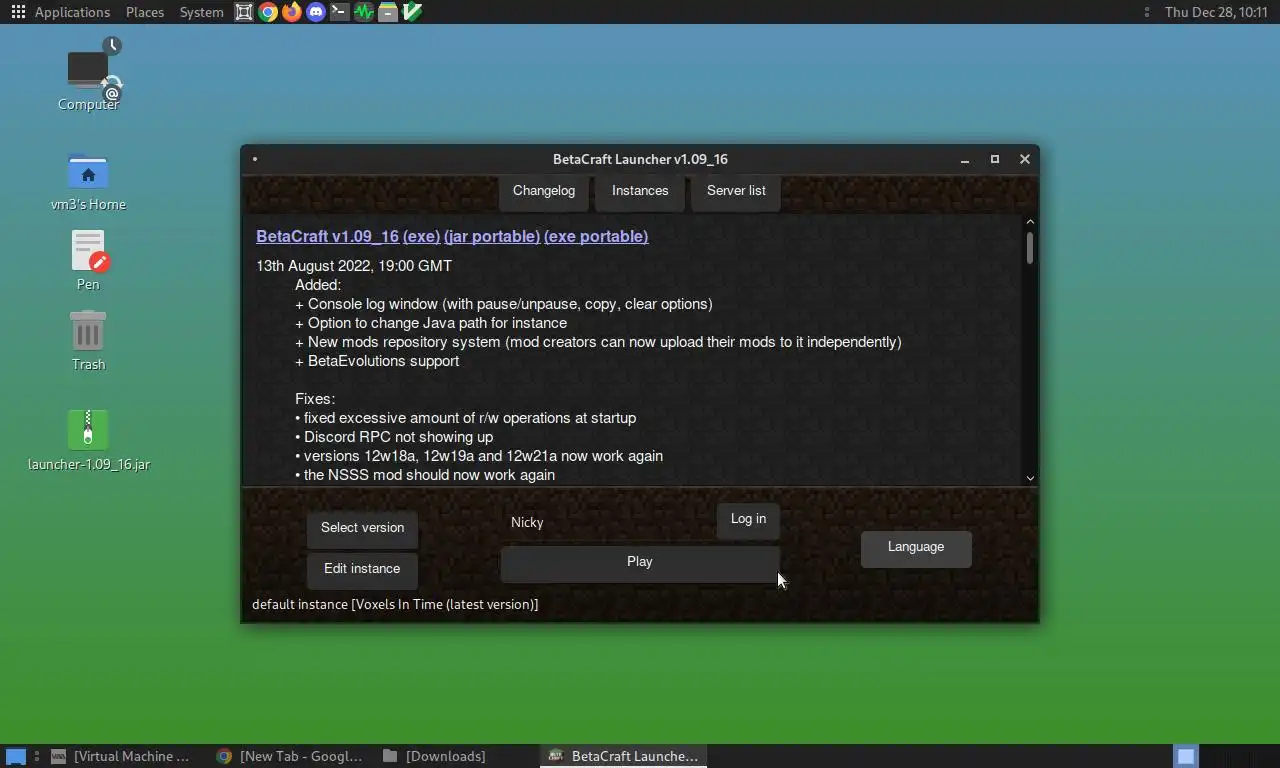Click the 'Console log window' changelog line
Viewport: 1280px width, 768px height.
(x=504, y=304)
